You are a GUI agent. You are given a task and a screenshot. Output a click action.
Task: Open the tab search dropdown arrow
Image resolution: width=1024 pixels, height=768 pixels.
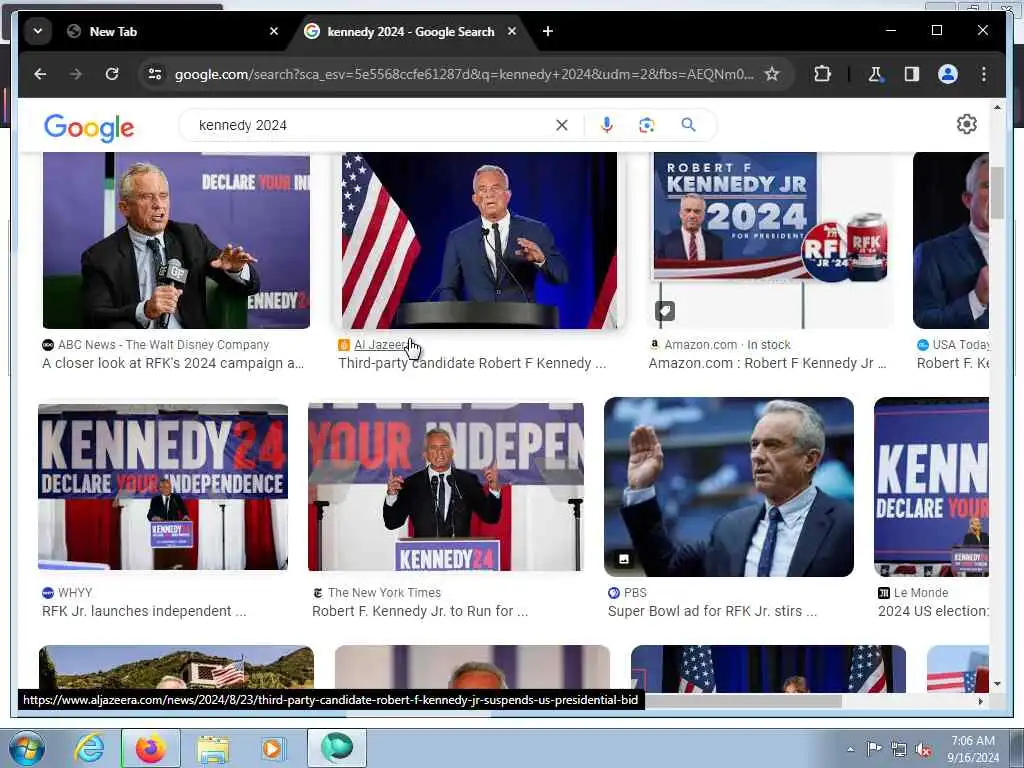38,31
